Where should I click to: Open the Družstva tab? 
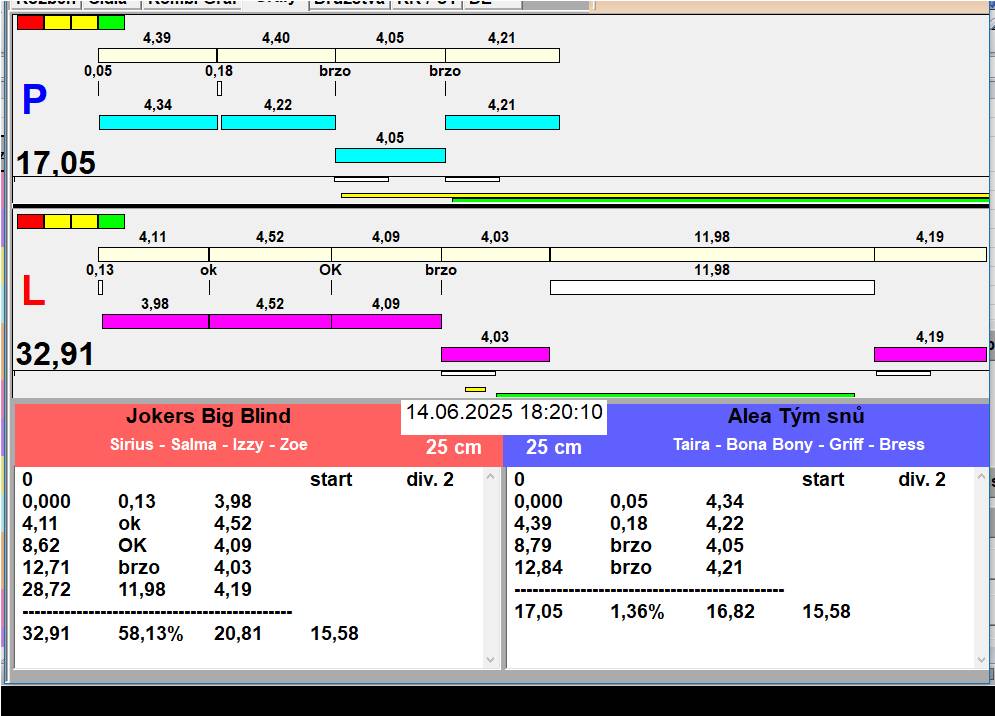click(348, 3)
